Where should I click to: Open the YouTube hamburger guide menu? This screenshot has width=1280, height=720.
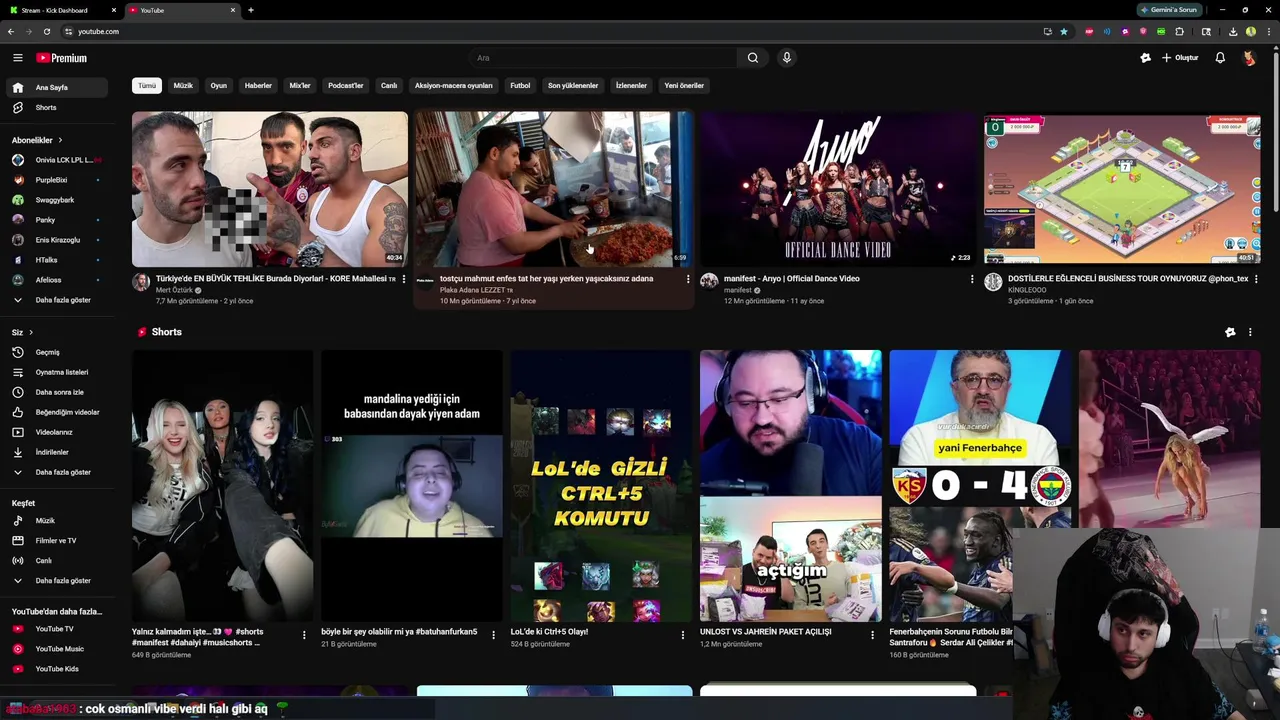(17, 58)
